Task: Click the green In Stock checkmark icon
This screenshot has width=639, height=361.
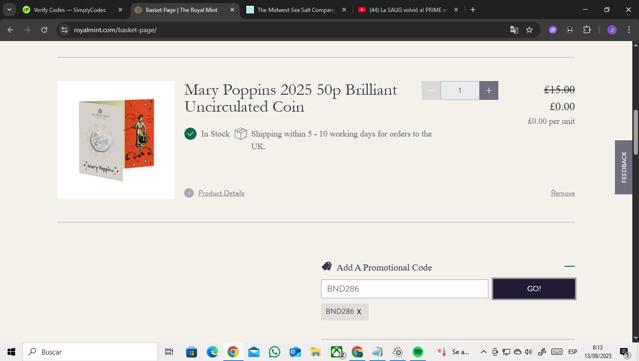Action: [x=190, y=134]
